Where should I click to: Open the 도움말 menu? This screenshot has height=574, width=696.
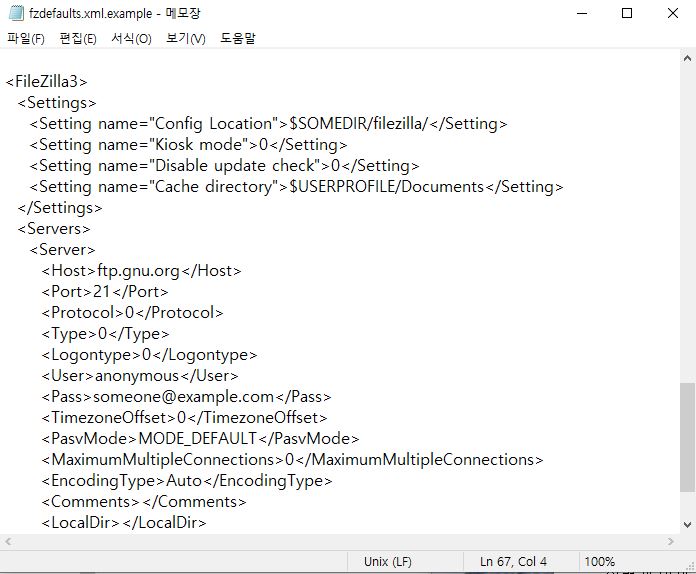238,39
